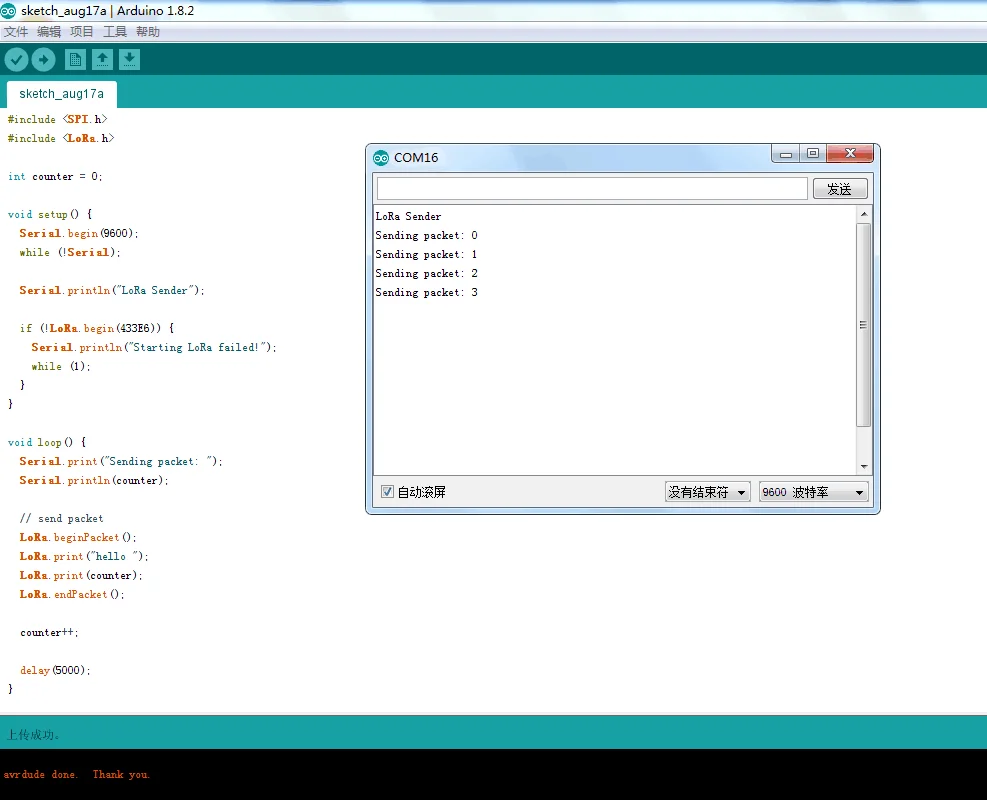
Task: Click the 'LoRa Sender' output line
Action: pyautogui.click(x=408, y=216)
